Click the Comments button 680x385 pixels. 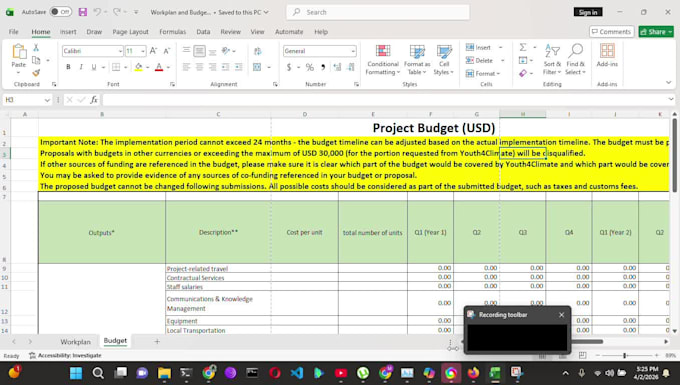611,32
